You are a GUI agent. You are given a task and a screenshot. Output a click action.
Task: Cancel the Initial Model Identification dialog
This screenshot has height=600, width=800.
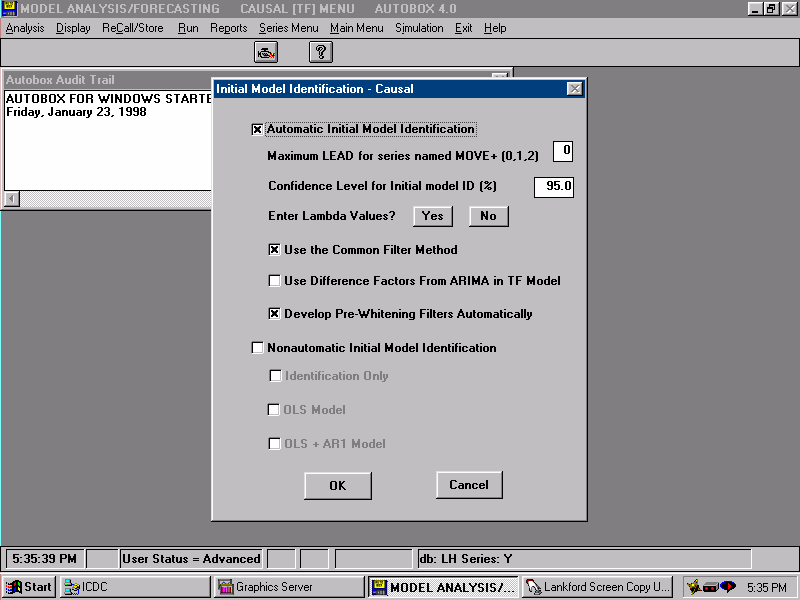469,485
